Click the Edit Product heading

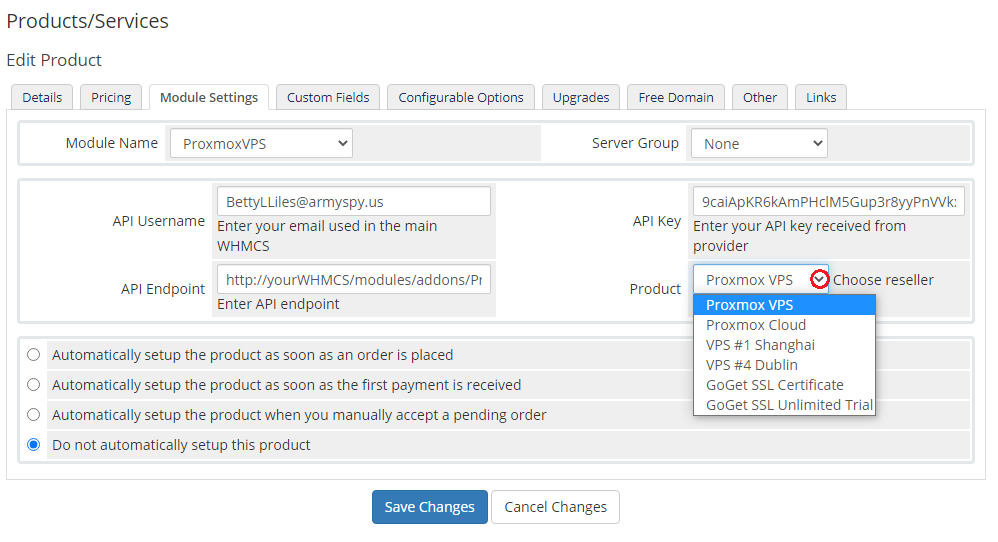[x=54, y=60]
